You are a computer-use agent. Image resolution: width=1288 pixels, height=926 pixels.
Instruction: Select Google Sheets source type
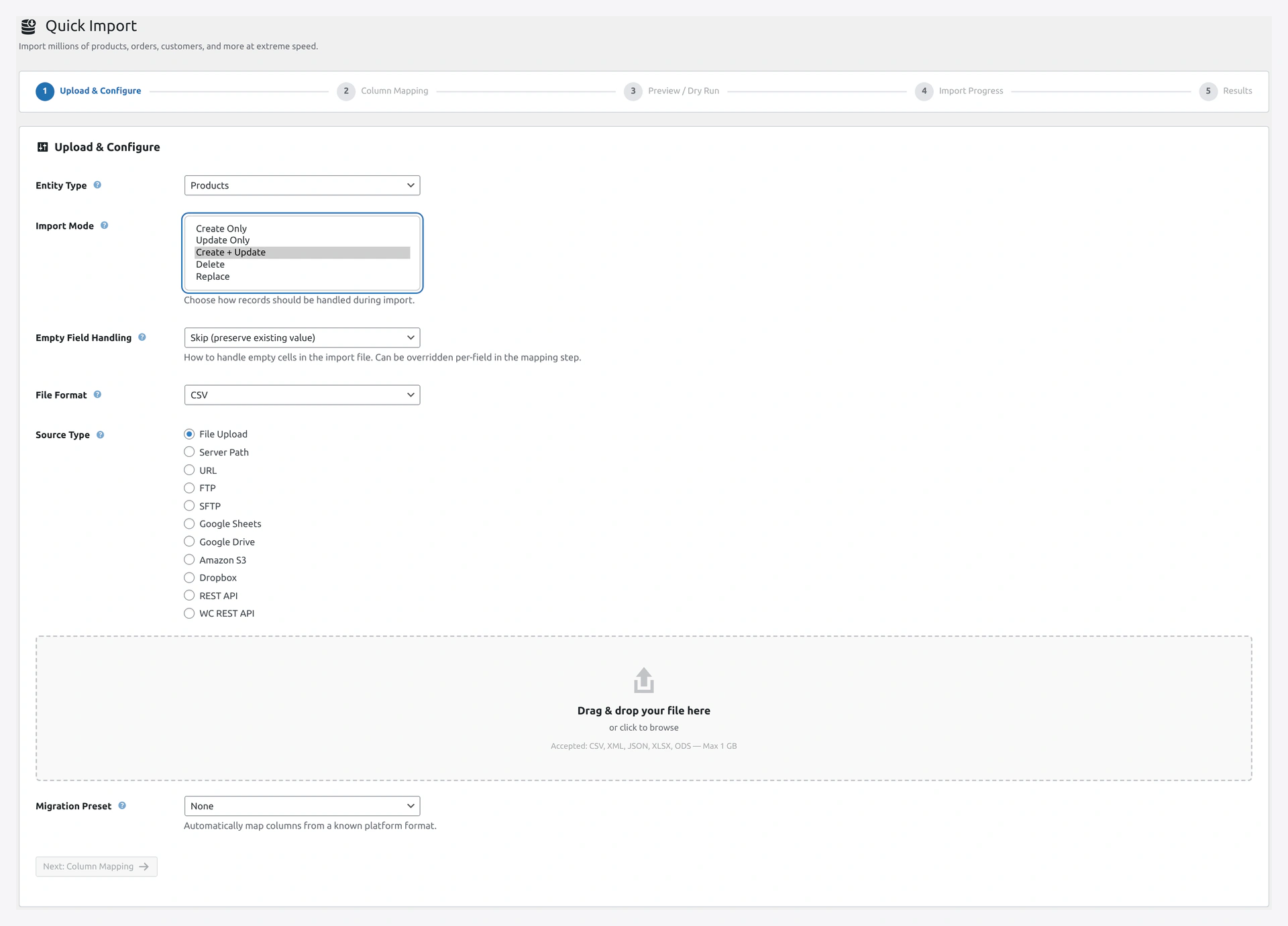(189, 524)
